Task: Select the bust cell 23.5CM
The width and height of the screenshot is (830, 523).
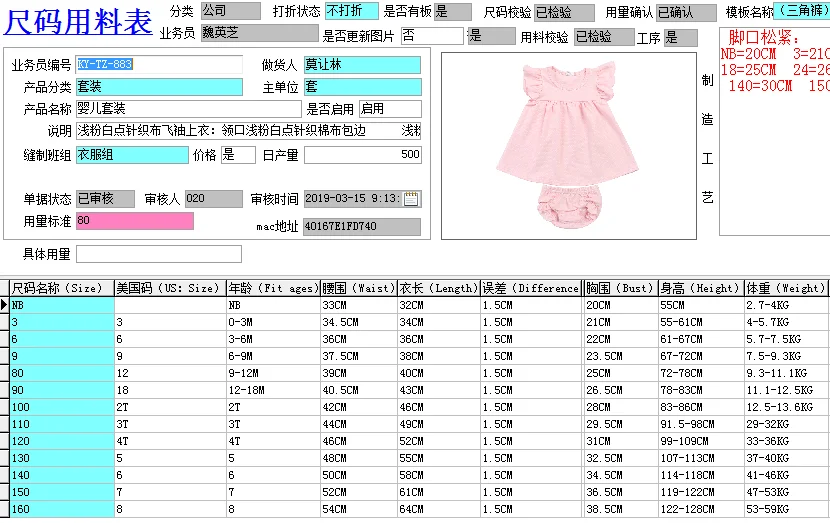Action: [x=620, y=356]
